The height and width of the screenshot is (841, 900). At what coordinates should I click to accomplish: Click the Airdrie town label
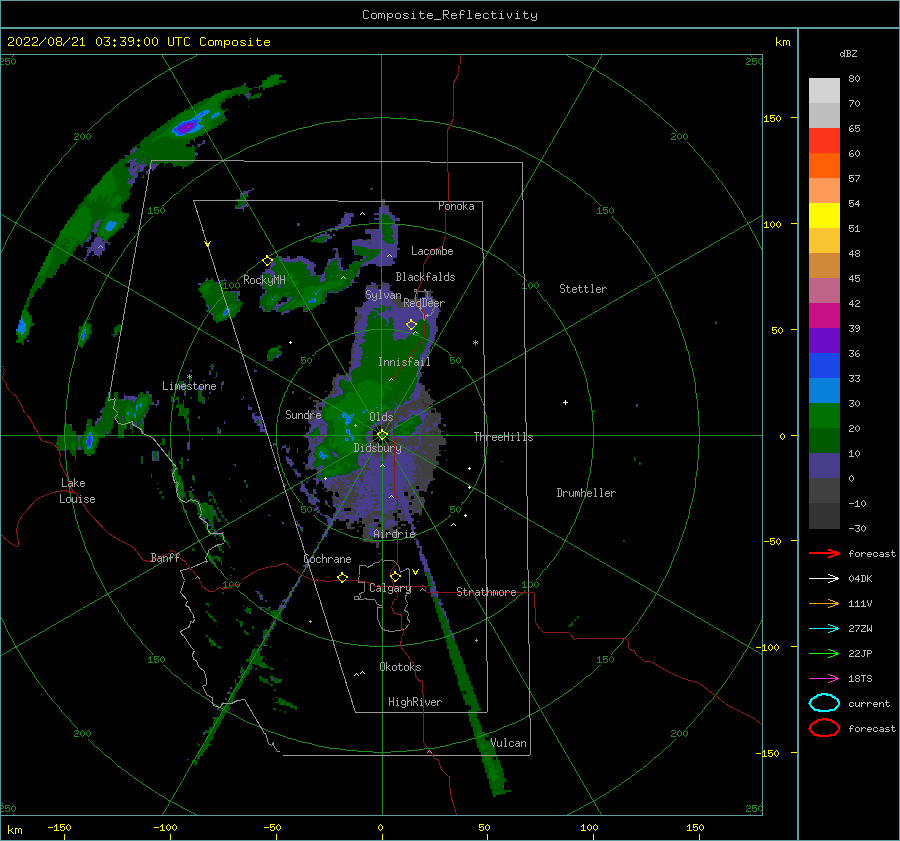point(394,534)
